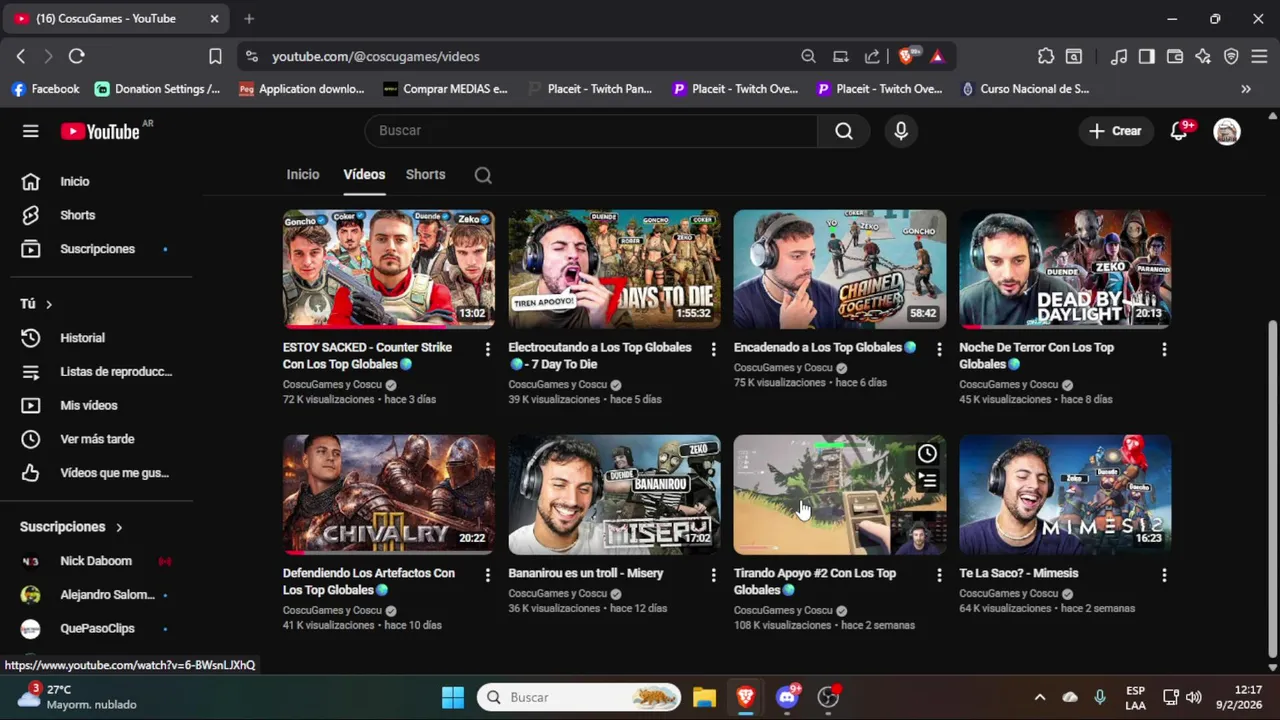This screenshot has height=720, width=1280.
Task: Click the search magnifier button
Action: tap(844, 131)
